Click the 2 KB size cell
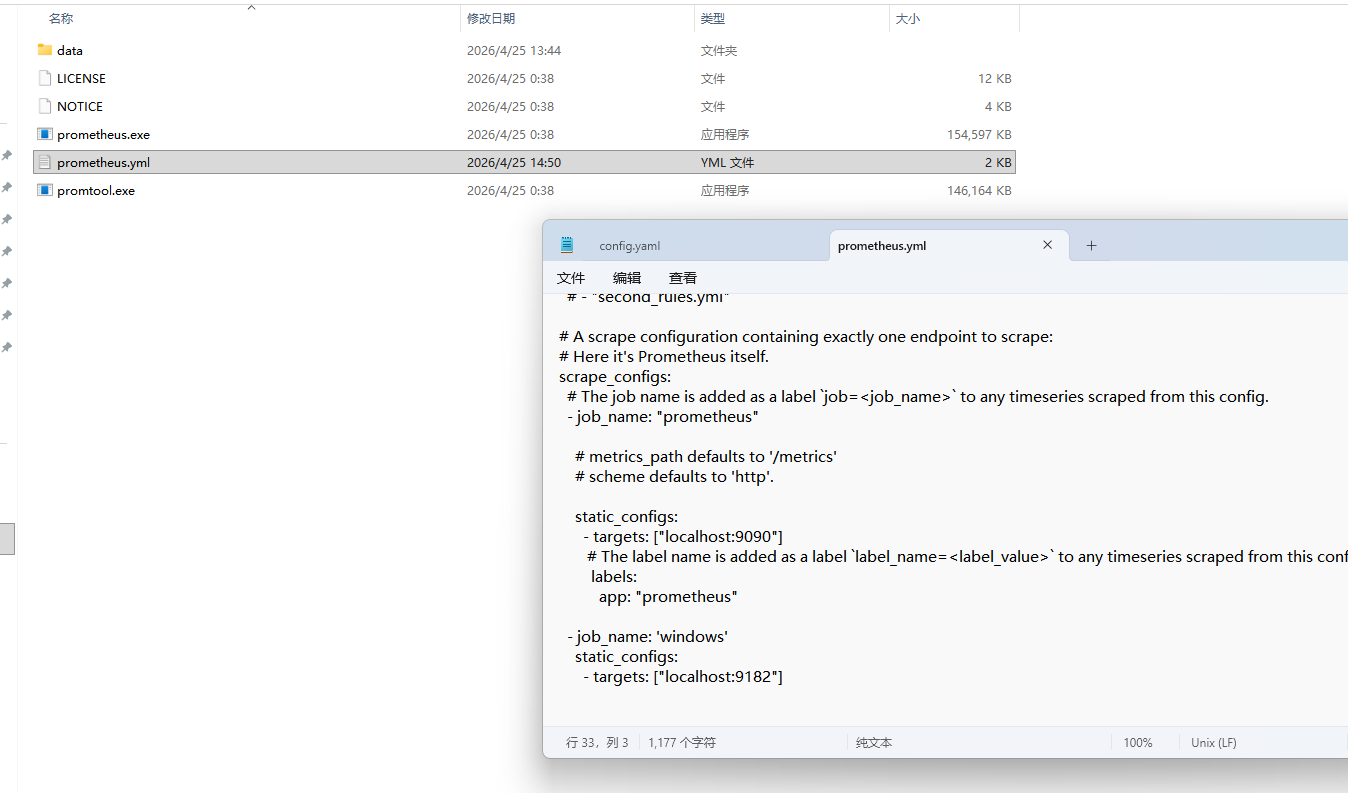 (x=998, y=163)
